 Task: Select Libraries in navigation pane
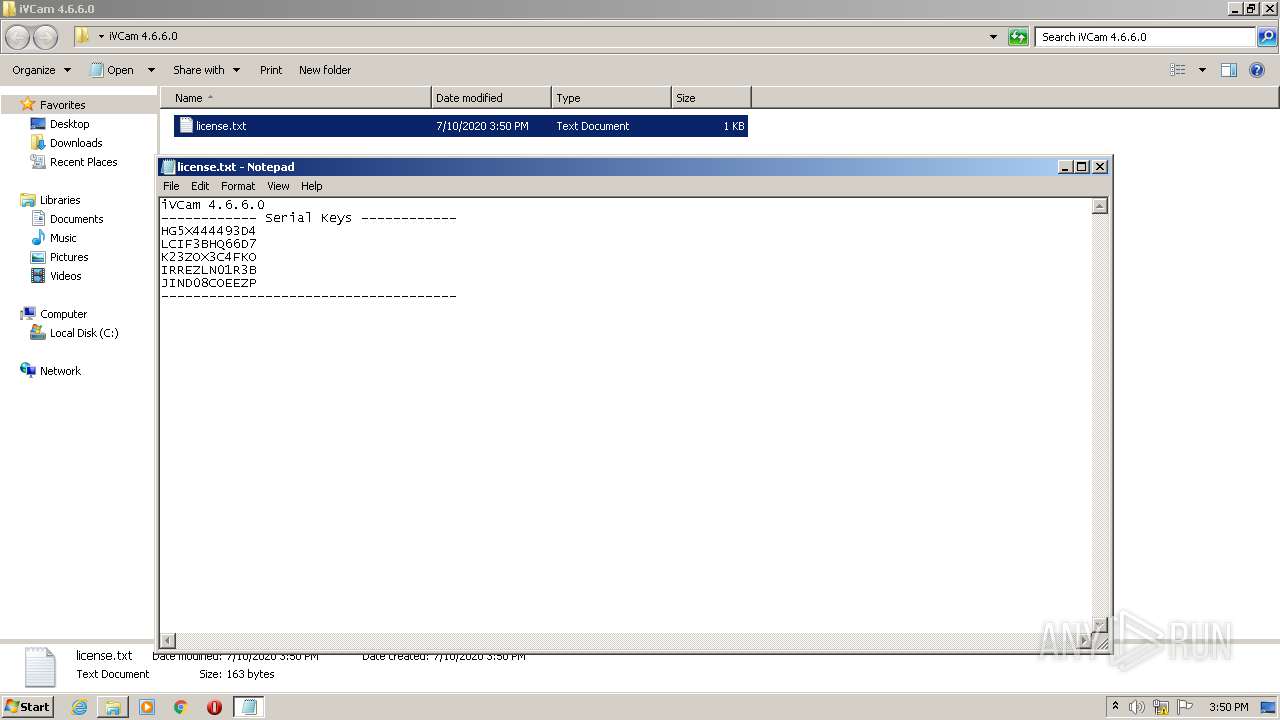point(60,200)
